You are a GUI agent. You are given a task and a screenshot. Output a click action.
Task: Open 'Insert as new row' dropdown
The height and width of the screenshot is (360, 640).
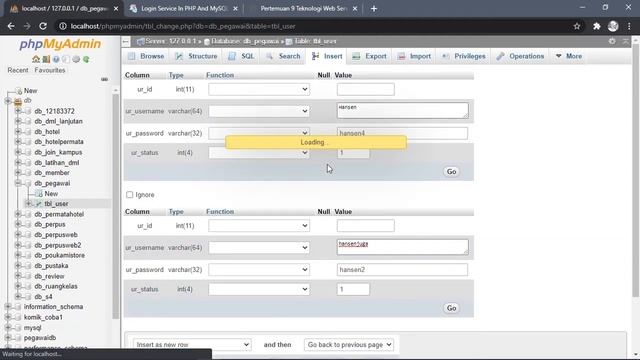[x=192, y=344]
